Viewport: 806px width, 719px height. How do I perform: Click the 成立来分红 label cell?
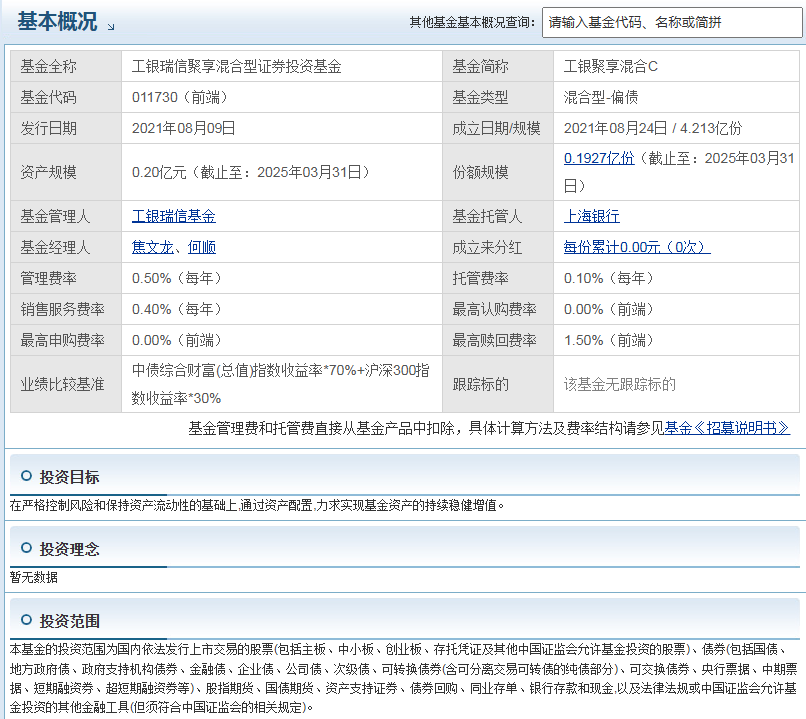498,247
